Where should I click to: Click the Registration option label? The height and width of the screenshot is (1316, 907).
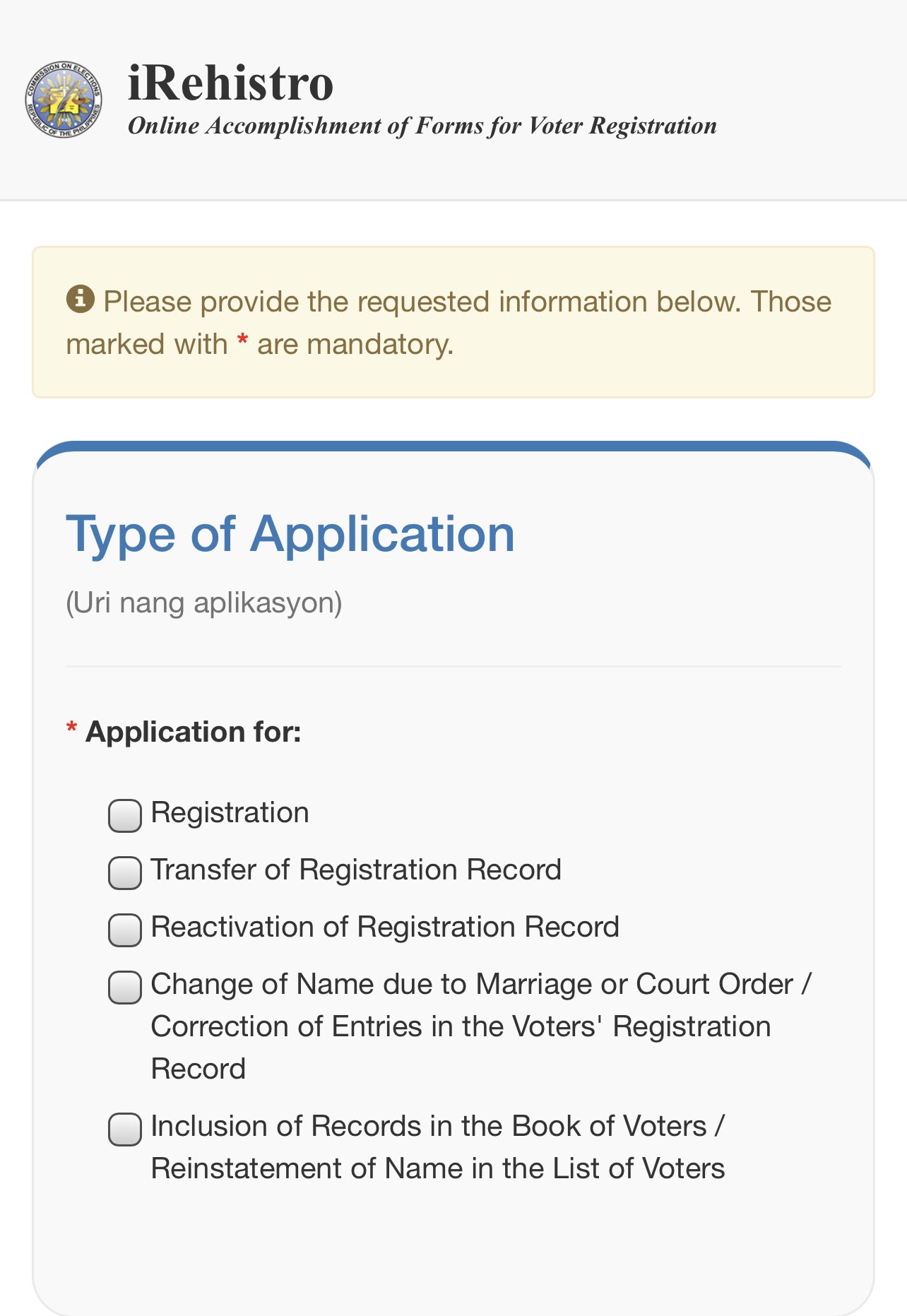coord(230,813)
